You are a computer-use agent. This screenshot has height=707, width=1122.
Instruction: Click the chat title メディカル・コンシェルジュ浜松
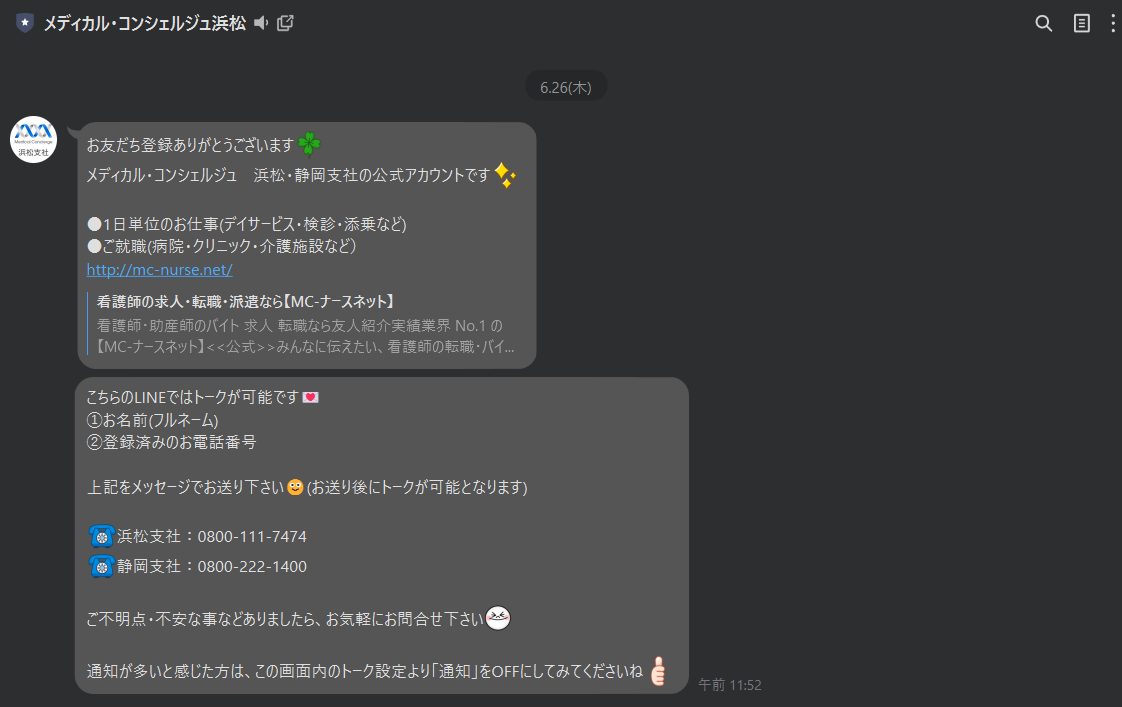tap(145, 24)
